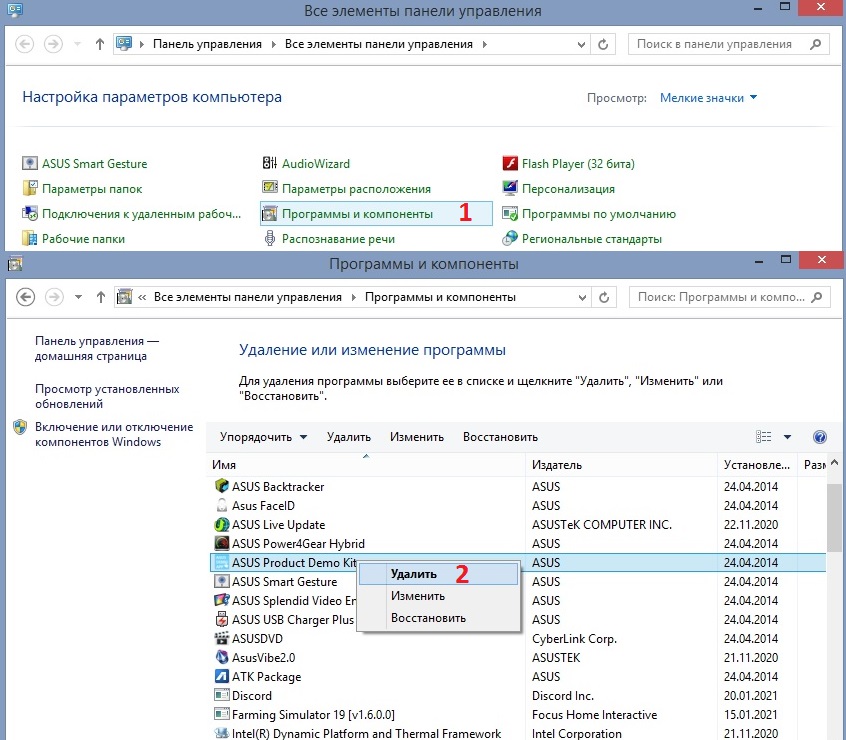
Task: Refresh Программы и компоненты address bar
Action: point(604,297)
